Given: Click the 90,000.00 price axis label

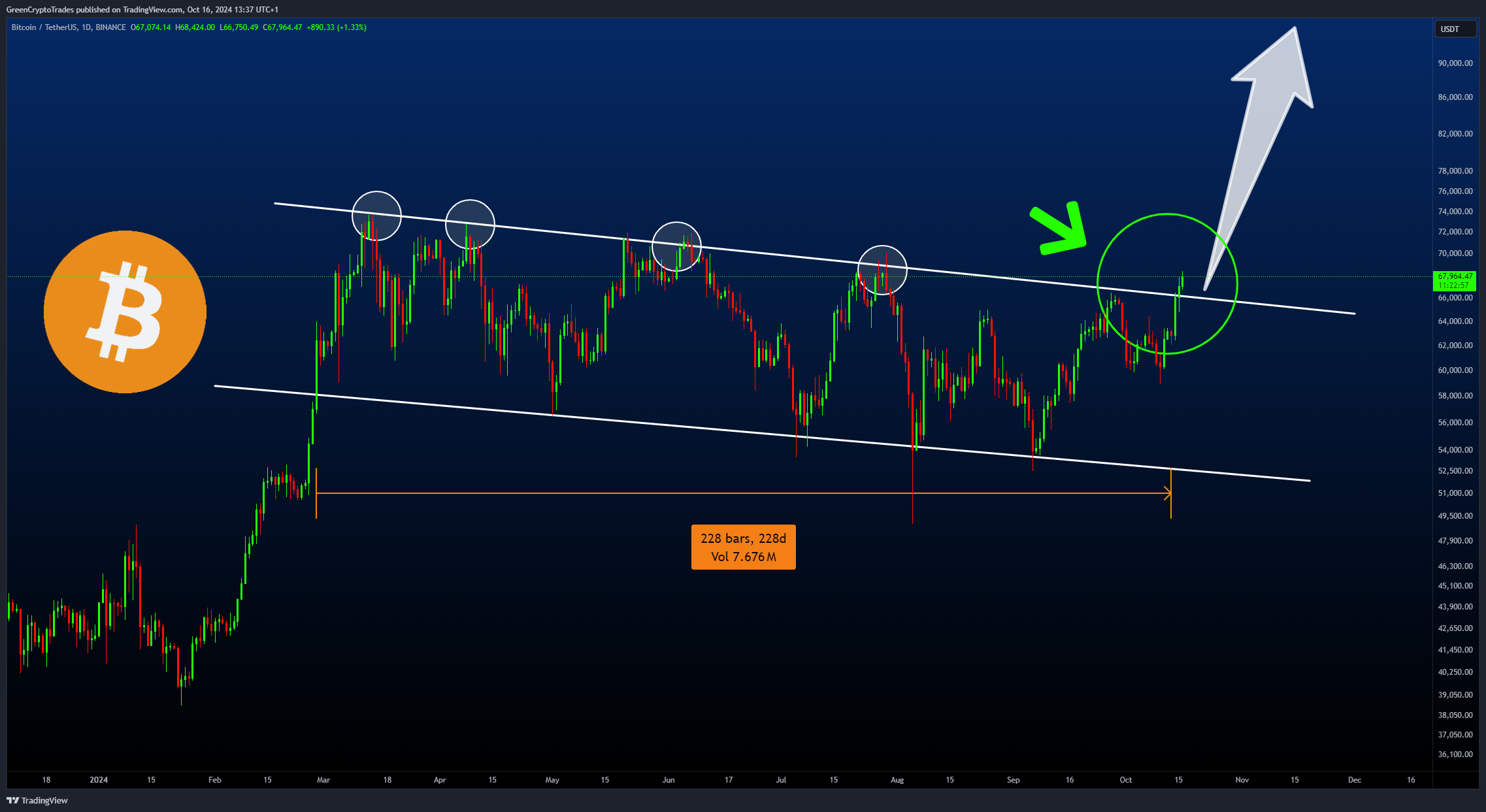Looking at the screenshot, I should tap(1455, 63).
